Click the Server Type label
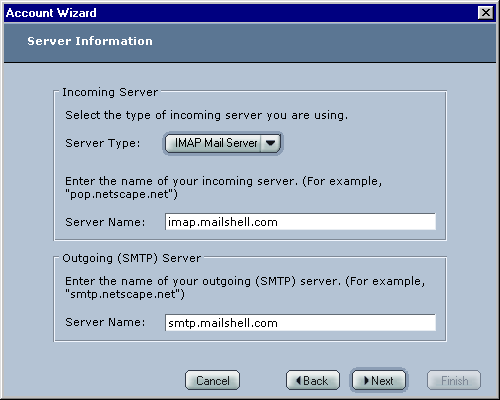This screenshot has width=500, height=400. (x=103, y=143)
